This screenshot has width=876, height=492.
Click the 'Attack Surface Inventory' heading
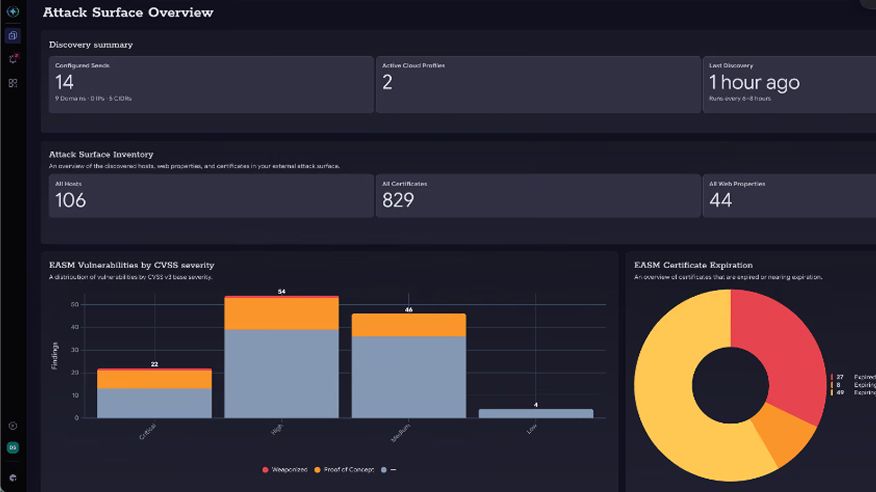(x=101, y=154)
